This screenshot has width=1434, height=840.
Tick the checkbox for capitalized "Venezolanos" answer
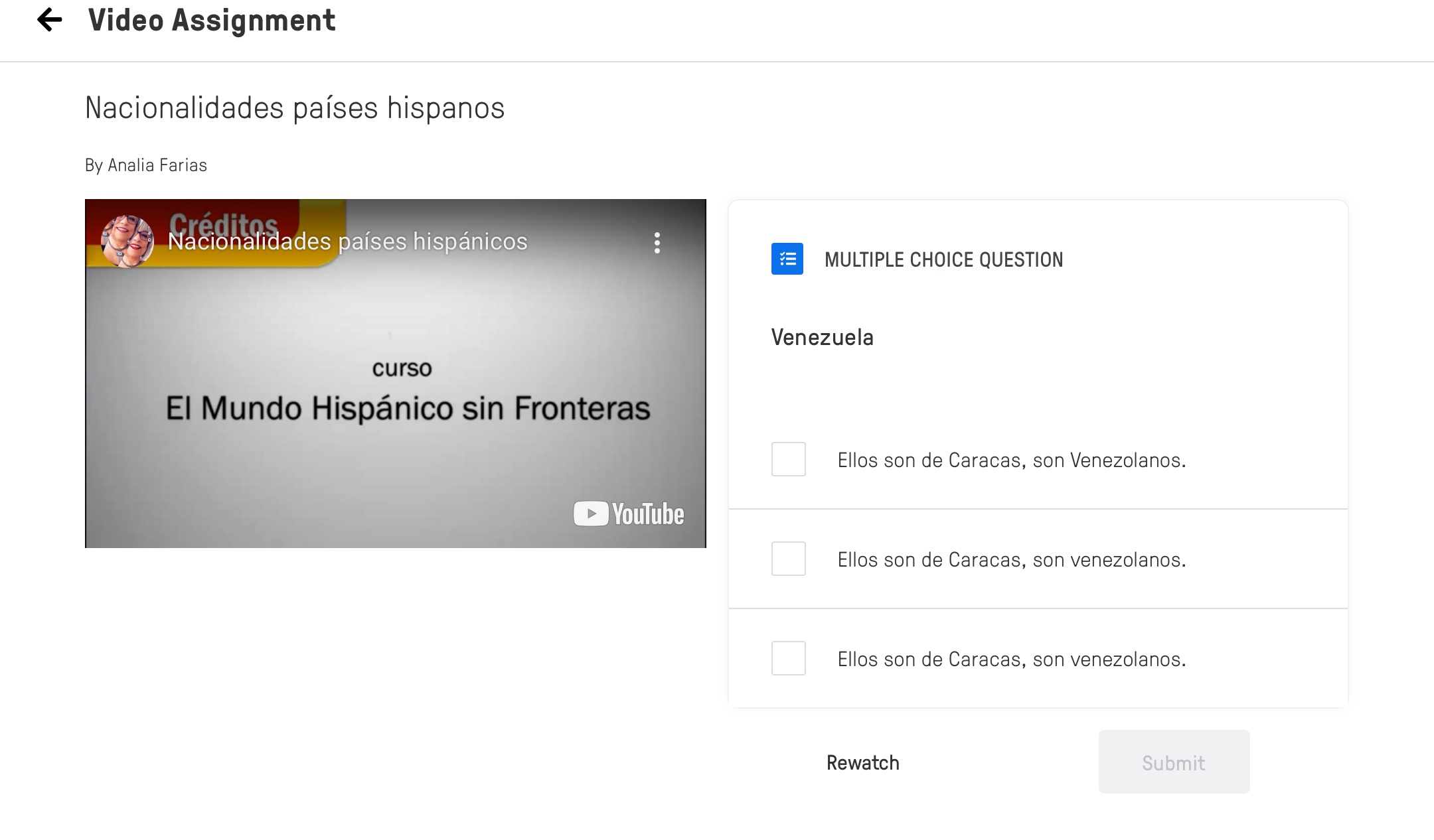pyautogui.click(x=788, y=459)
